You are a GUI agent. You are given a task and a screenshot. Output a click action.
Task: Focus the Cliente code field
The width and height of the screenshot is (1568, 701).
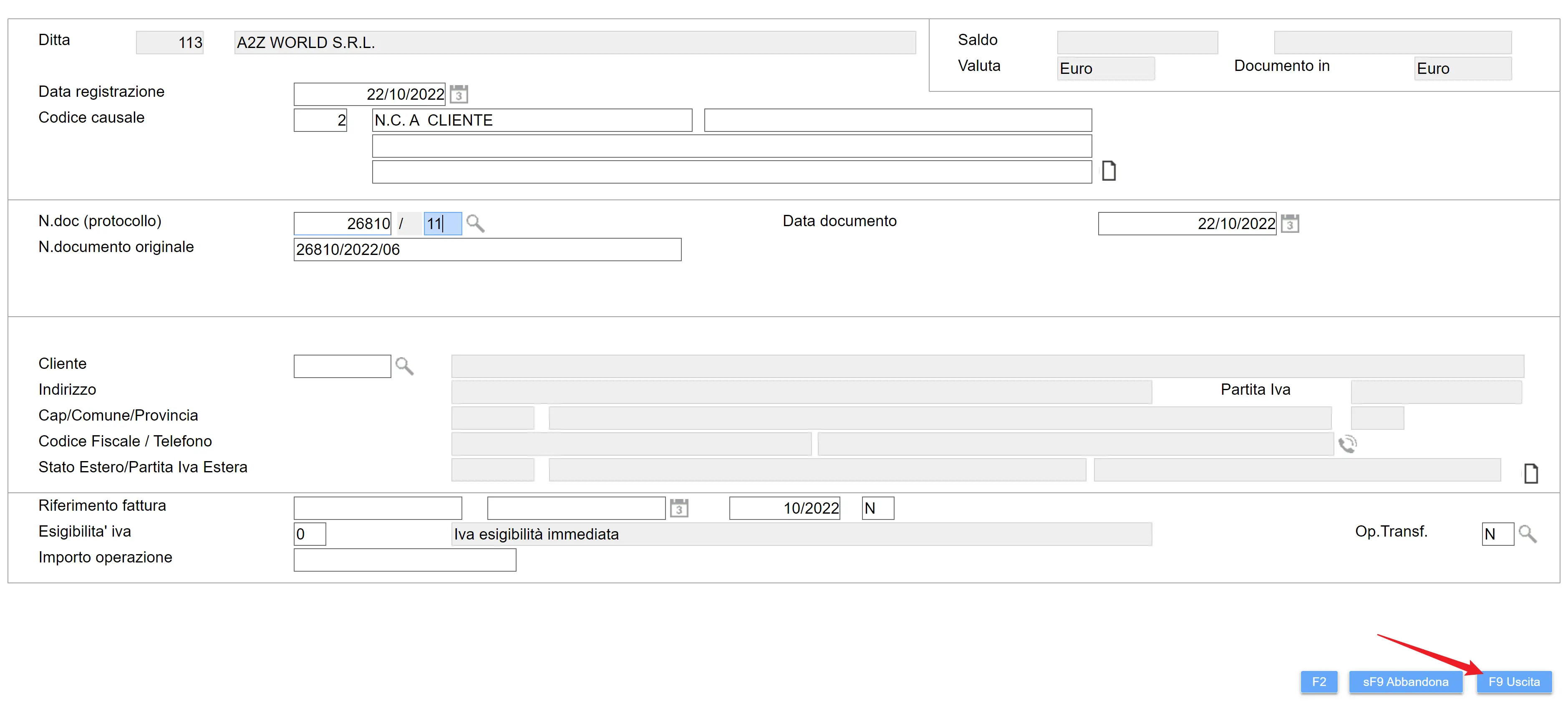(x=342, y=366)
